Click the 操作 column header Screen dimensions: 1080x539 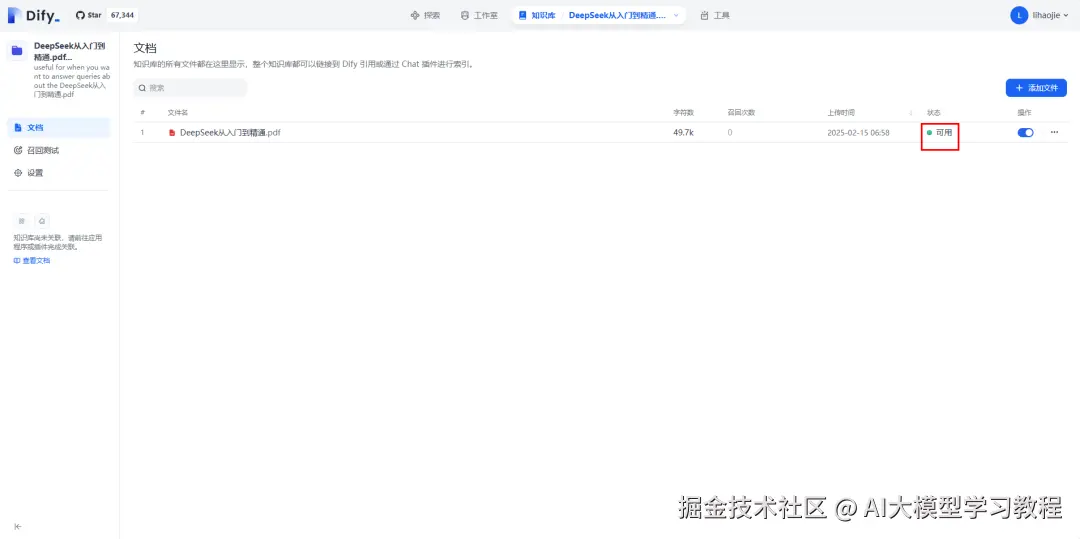pos(1024,113)
